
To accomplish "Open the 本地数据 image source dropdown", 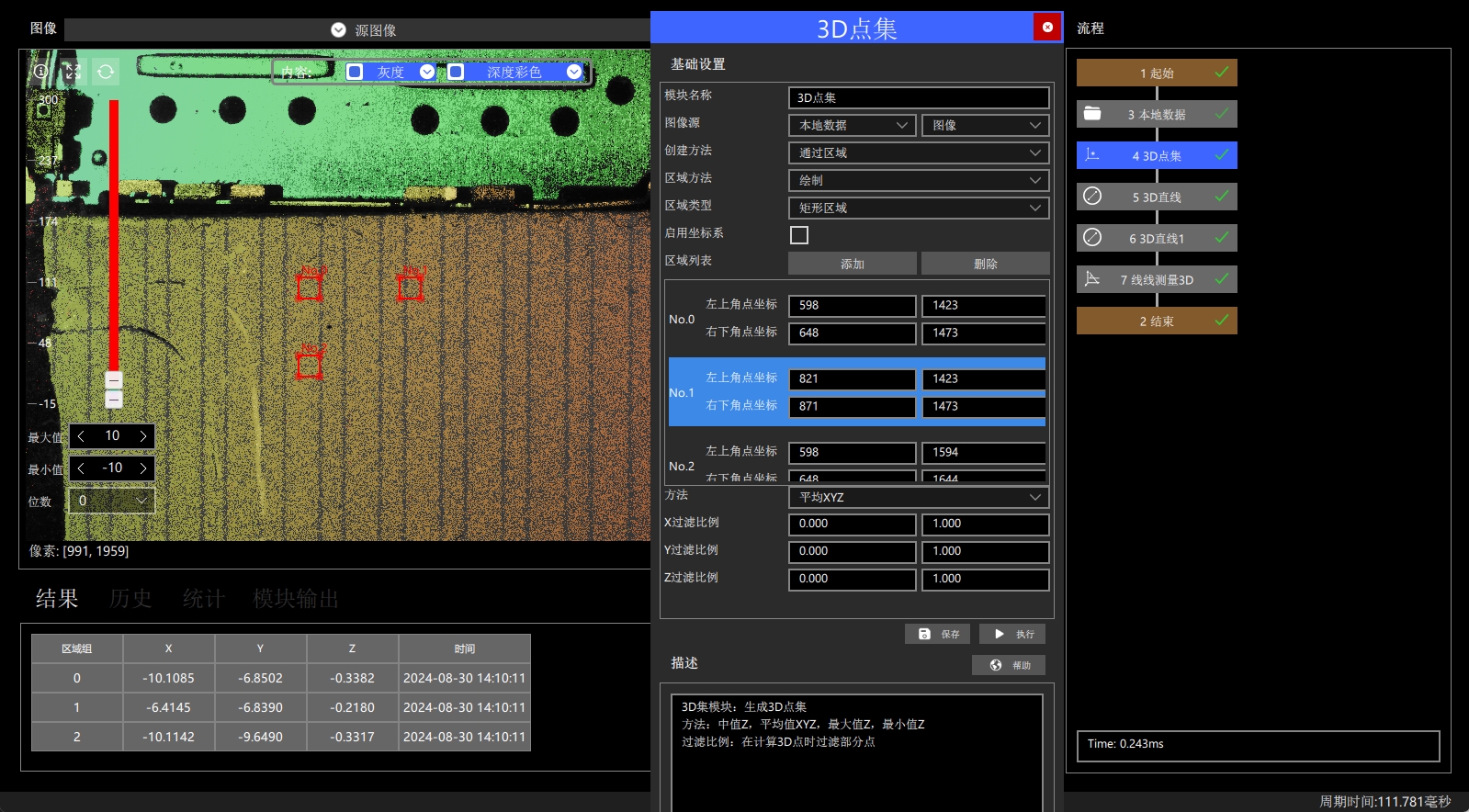I will pyautogui.click(x=852, y=125).
